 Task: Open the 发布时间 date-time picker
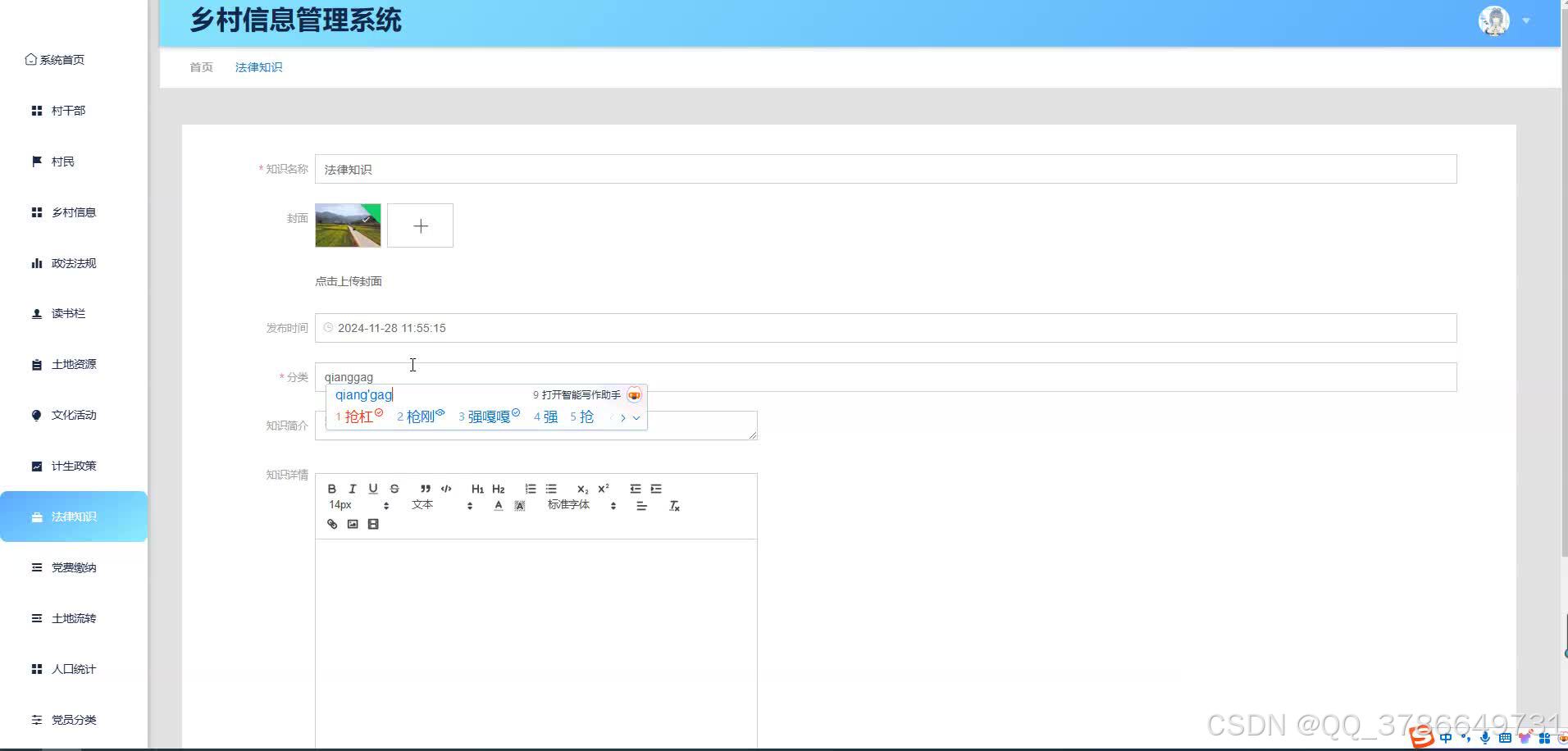886,328
